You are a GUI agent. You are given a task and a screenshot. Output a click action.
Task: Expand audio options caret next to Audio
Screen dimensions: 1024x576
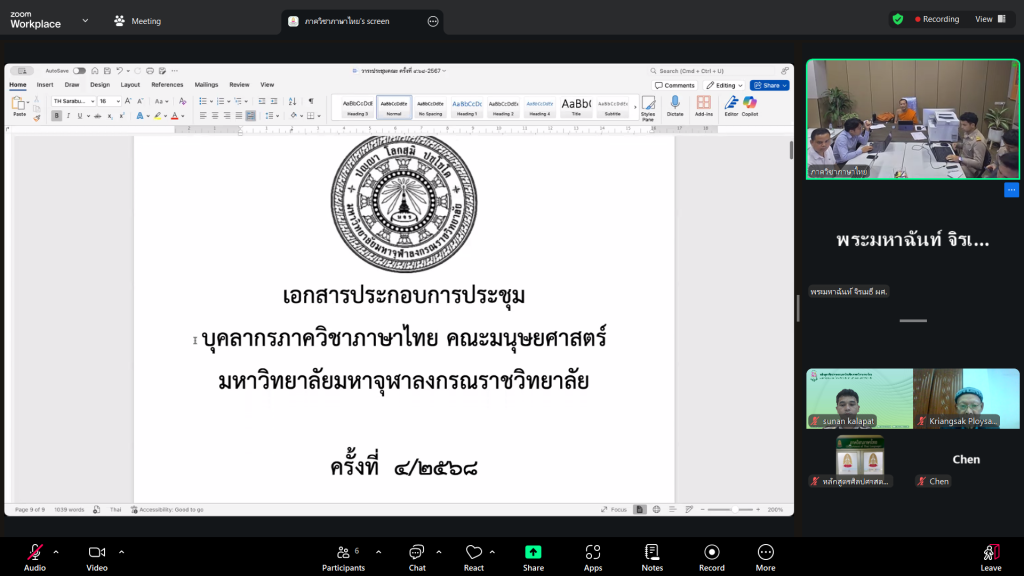56,552
